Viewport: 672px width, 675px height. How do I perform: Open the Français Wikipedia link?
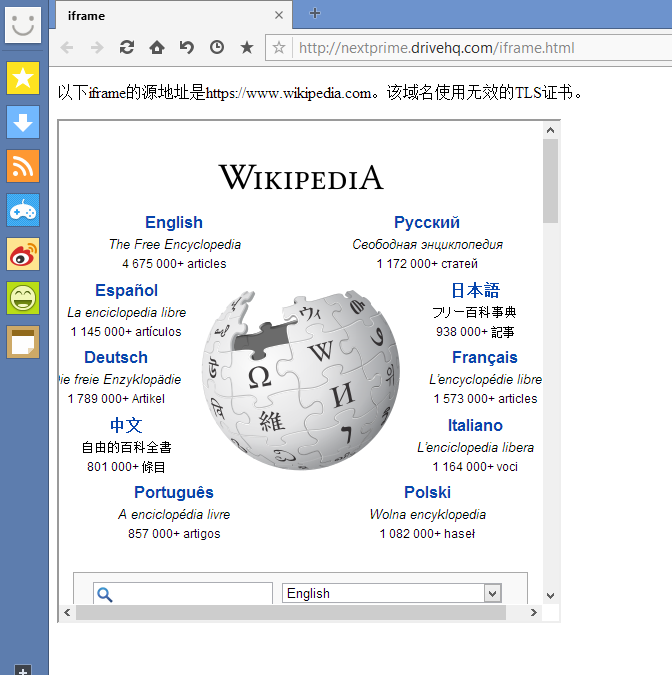point(485,358)
